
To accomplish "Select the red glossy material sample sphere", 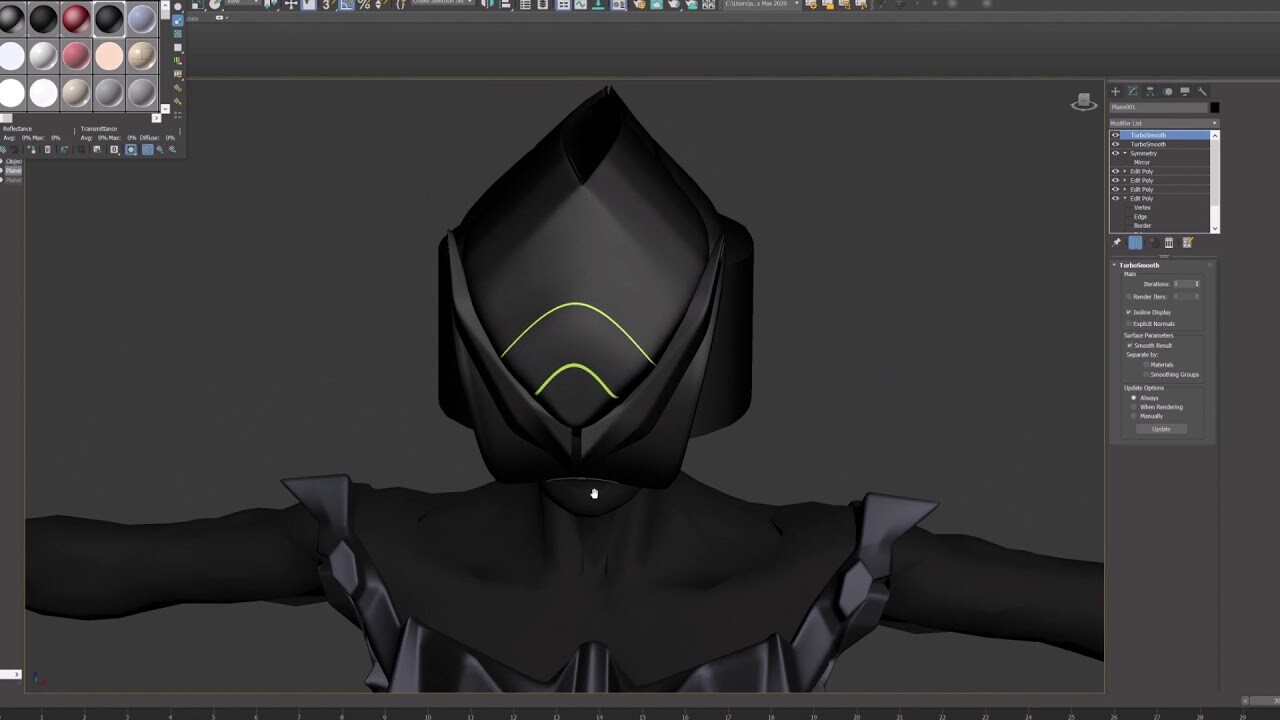I will click(76, 19).
